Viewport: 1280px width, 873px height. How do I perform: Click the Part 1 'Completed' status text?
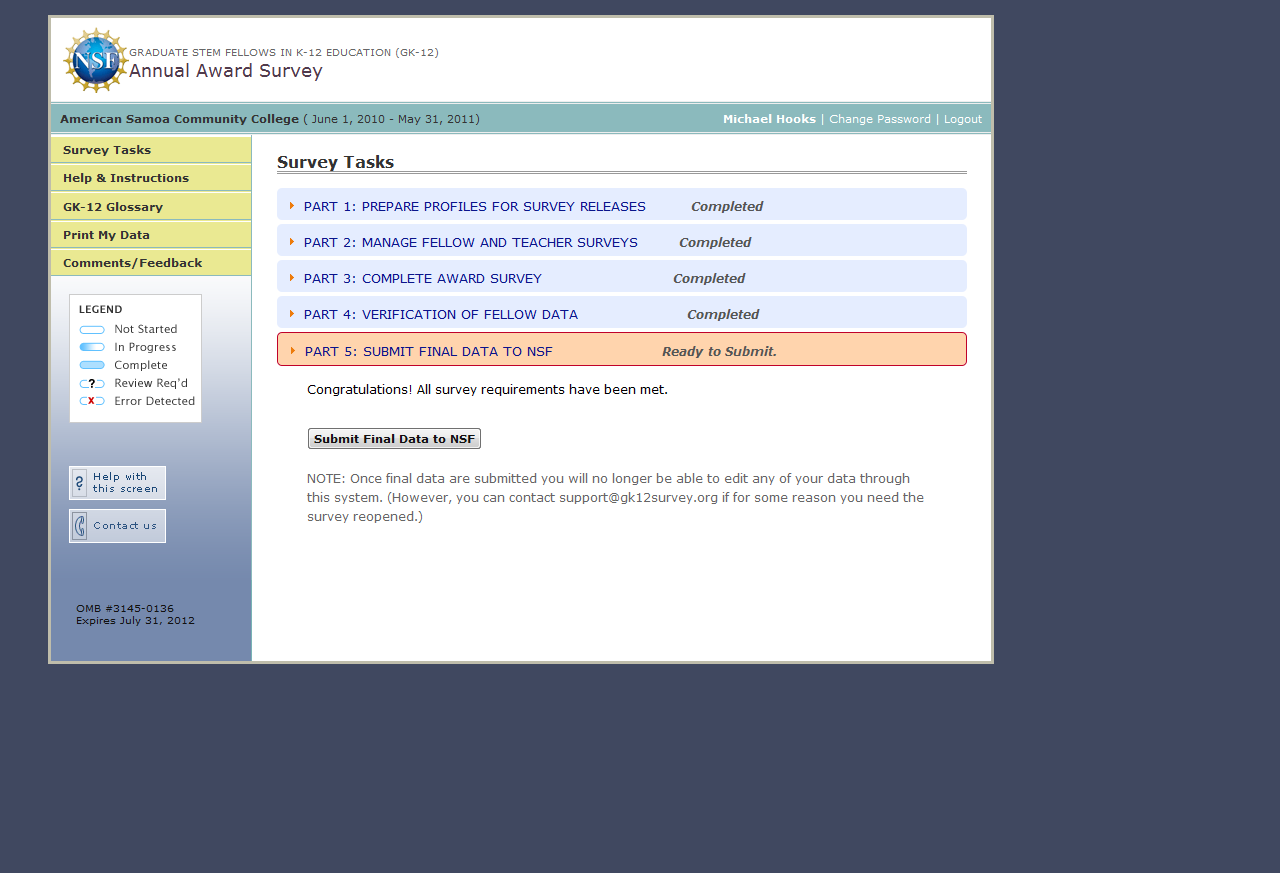(727, 207)
